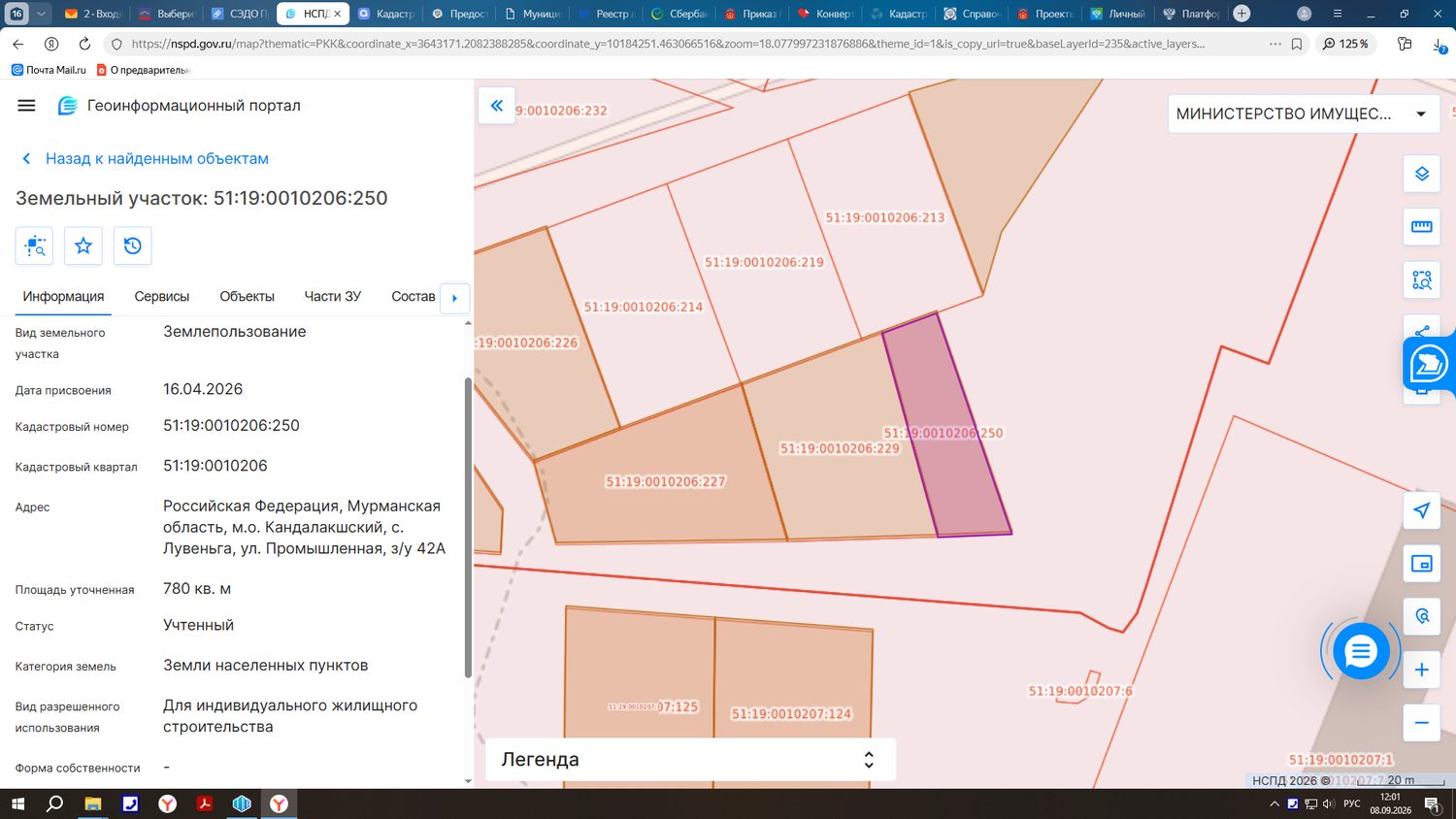Open the РУС language indicator in tray
1456x819 pixels.
(1352, 803)
